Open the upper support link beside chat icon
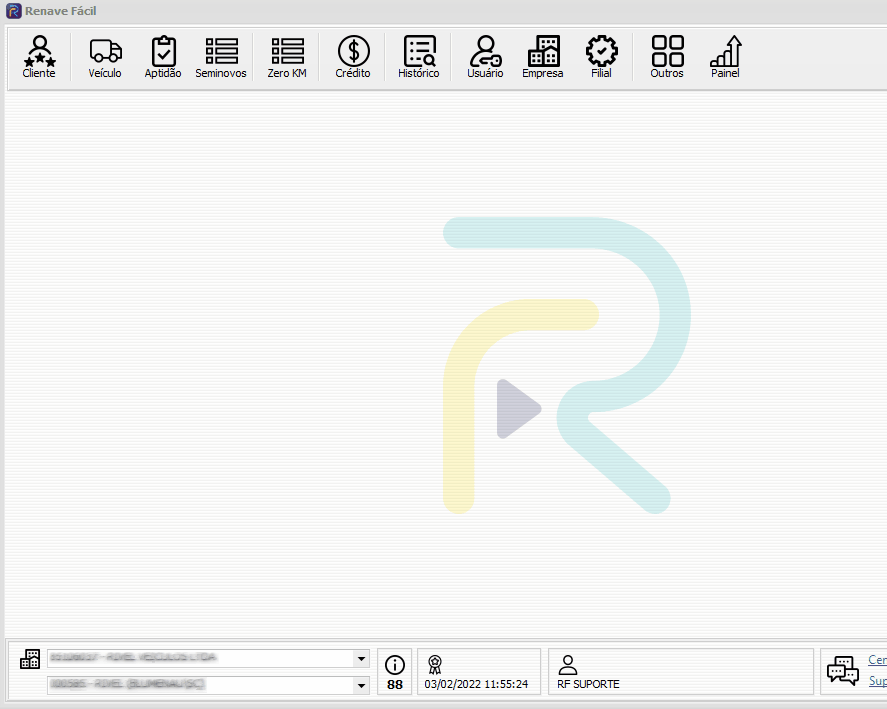This screenshot has height=709, width=887. 877,660
